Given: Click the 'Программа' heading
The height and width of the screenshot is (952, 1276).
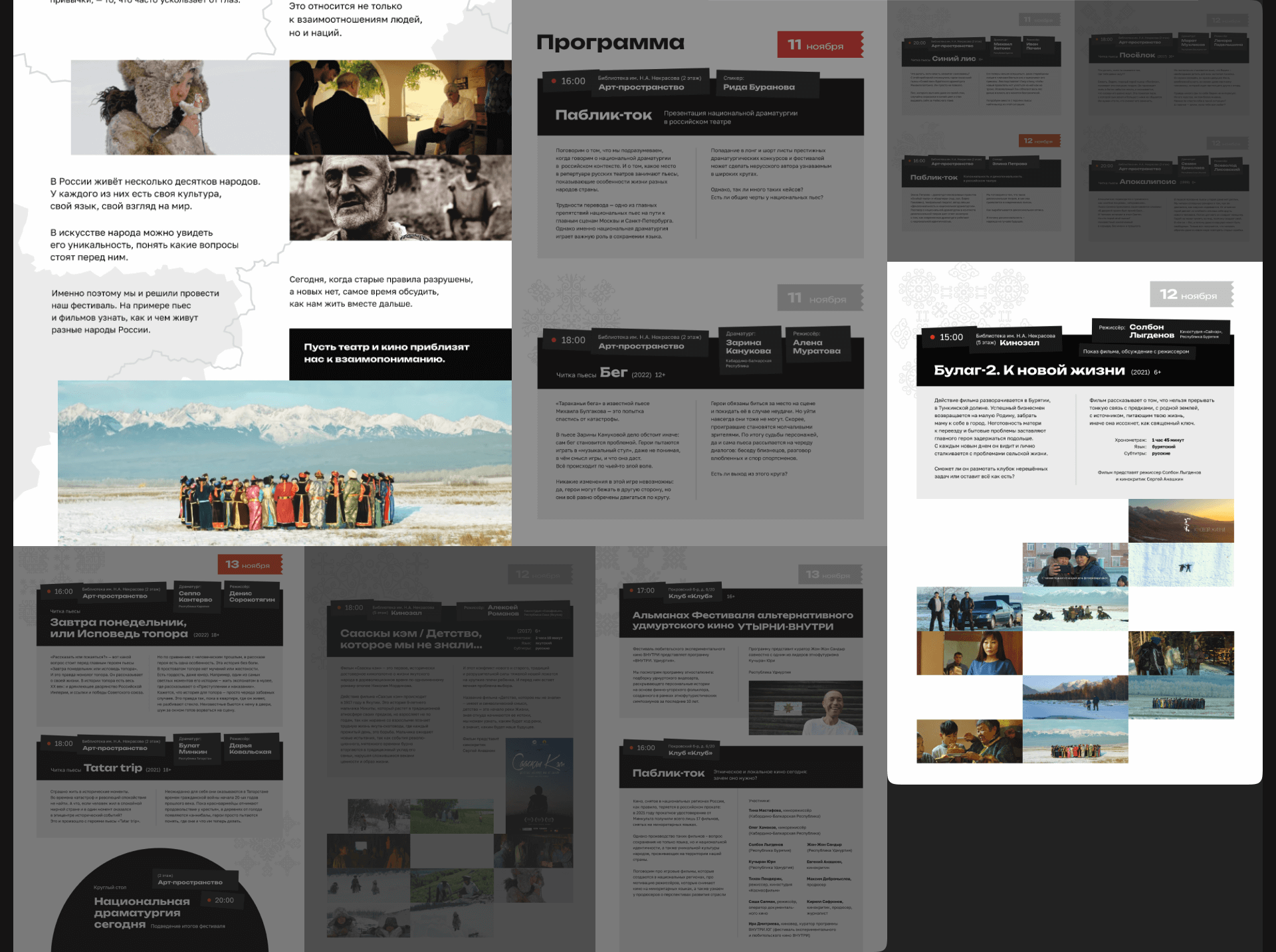Looking at the screenshot, I should (610, 43).
